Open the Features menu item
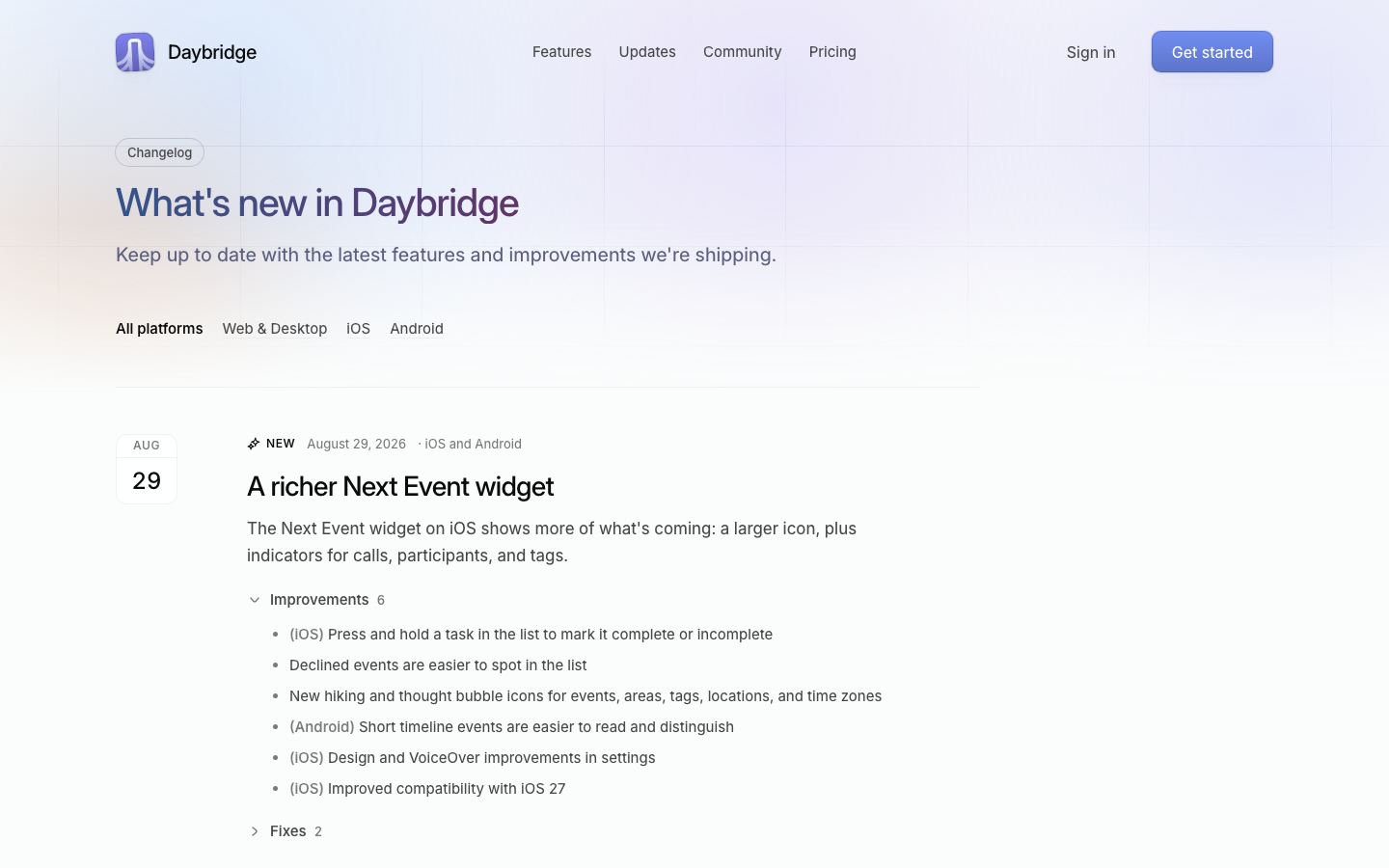1389x868 pixels. (561, 52)
